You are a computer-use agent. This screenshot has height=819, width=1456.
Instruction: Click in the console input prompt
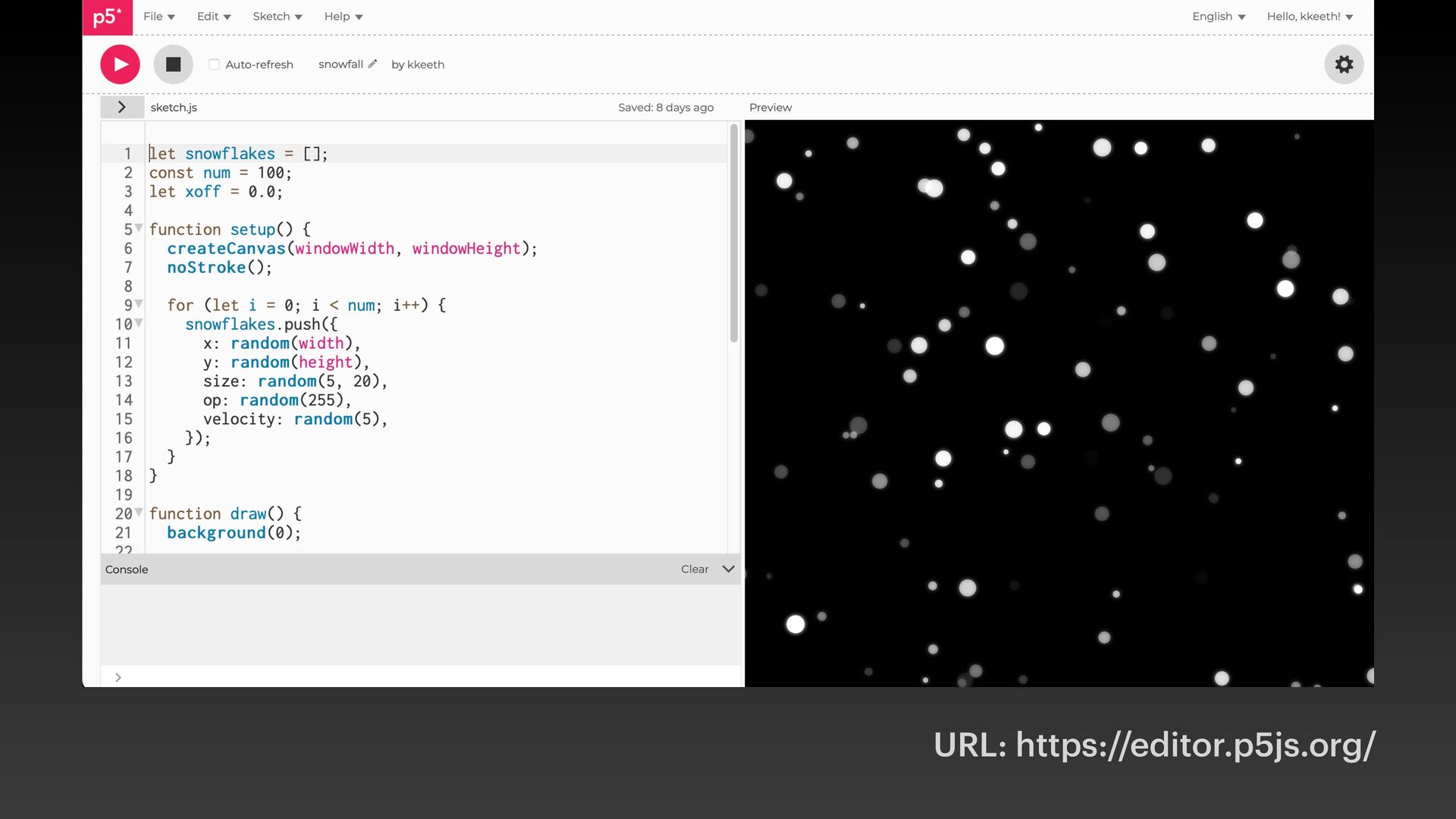pyautogui.click(x=421, y=677)
